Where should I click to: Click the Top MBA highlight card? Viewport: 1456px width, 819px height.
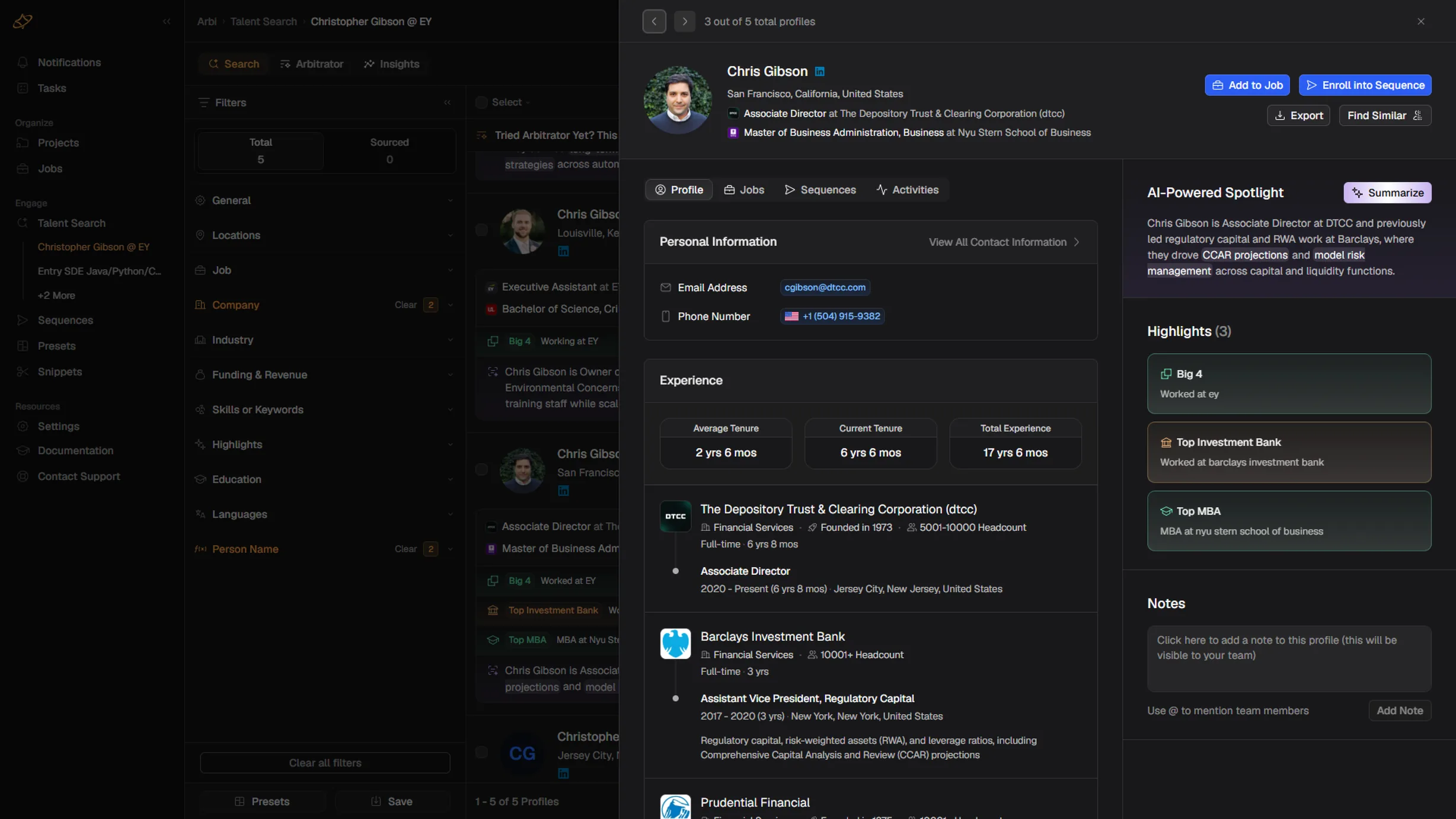tap(1289, 522)
